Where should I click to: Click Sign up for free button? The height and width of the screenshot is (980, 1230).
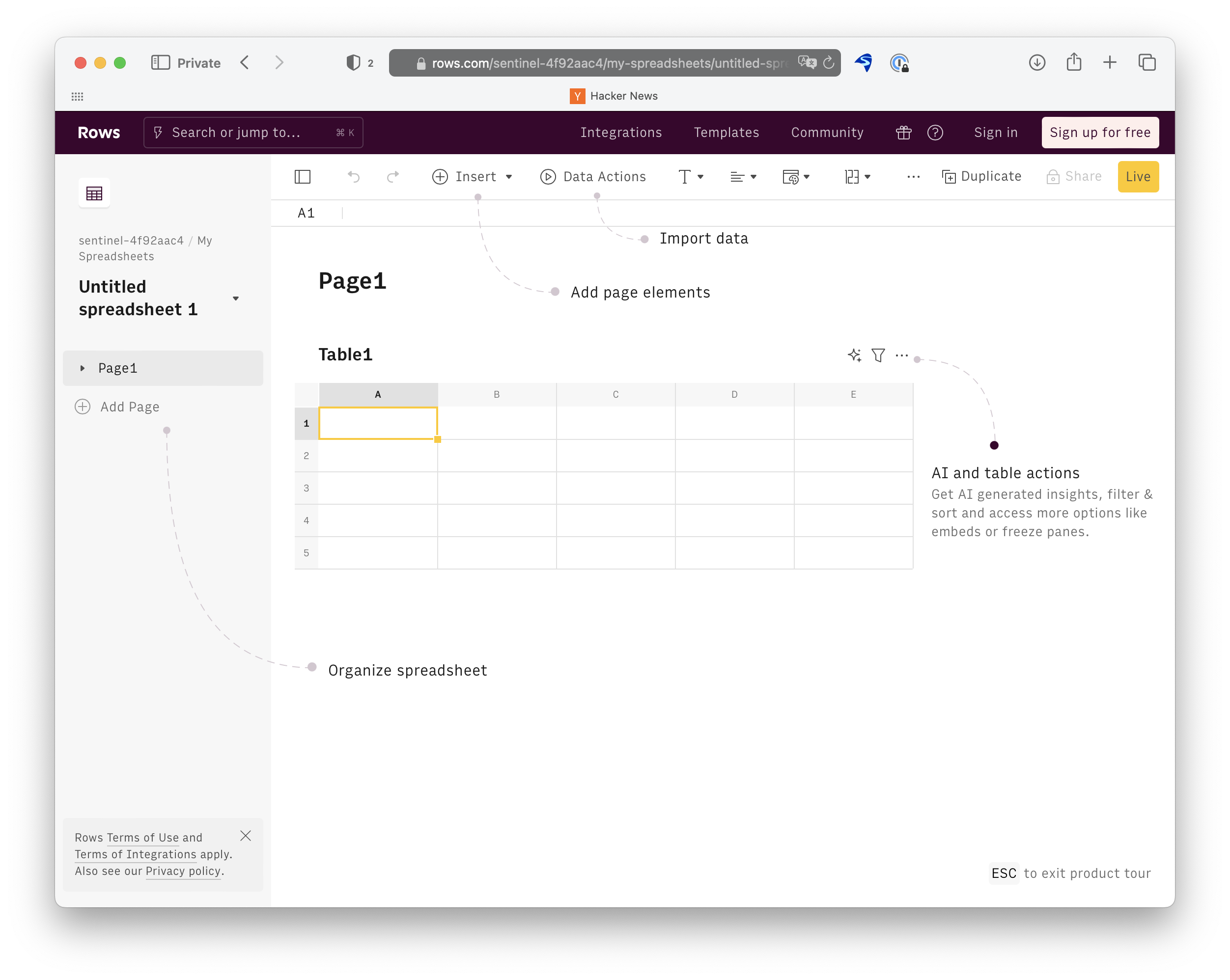pos(1099,132)
